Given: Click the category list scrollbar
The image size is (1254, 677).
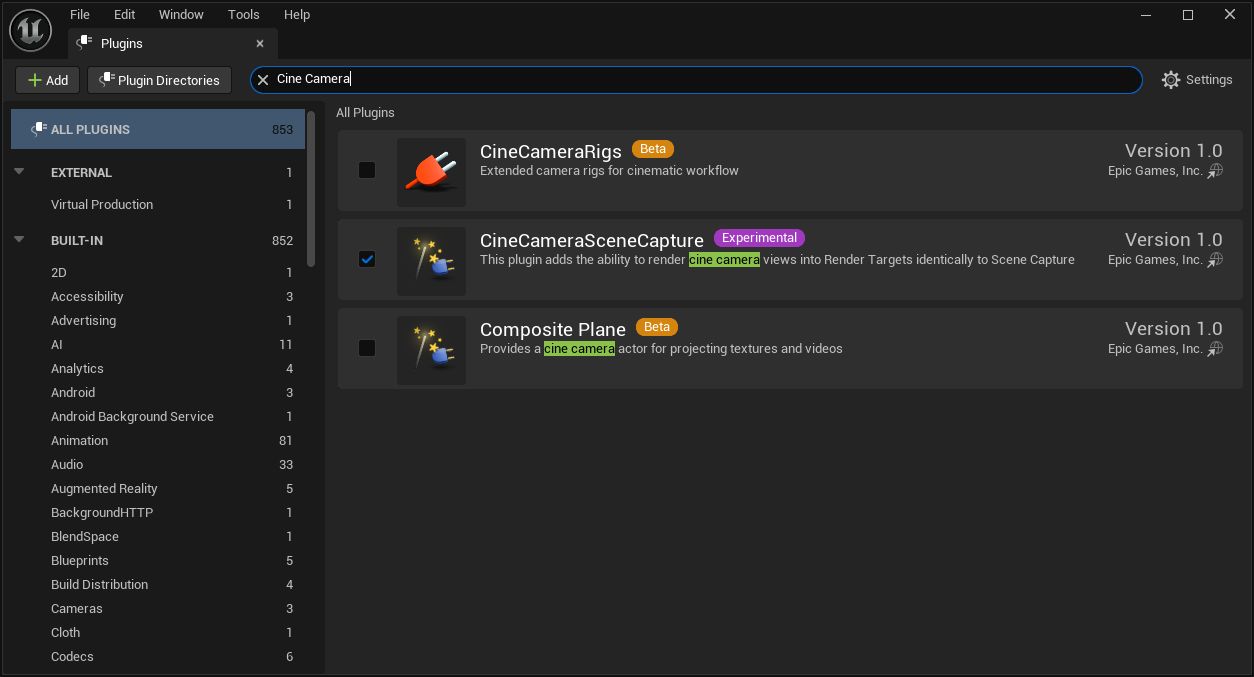Looking at the screenshot, I should pyautogui.click(x=311, y=190).
